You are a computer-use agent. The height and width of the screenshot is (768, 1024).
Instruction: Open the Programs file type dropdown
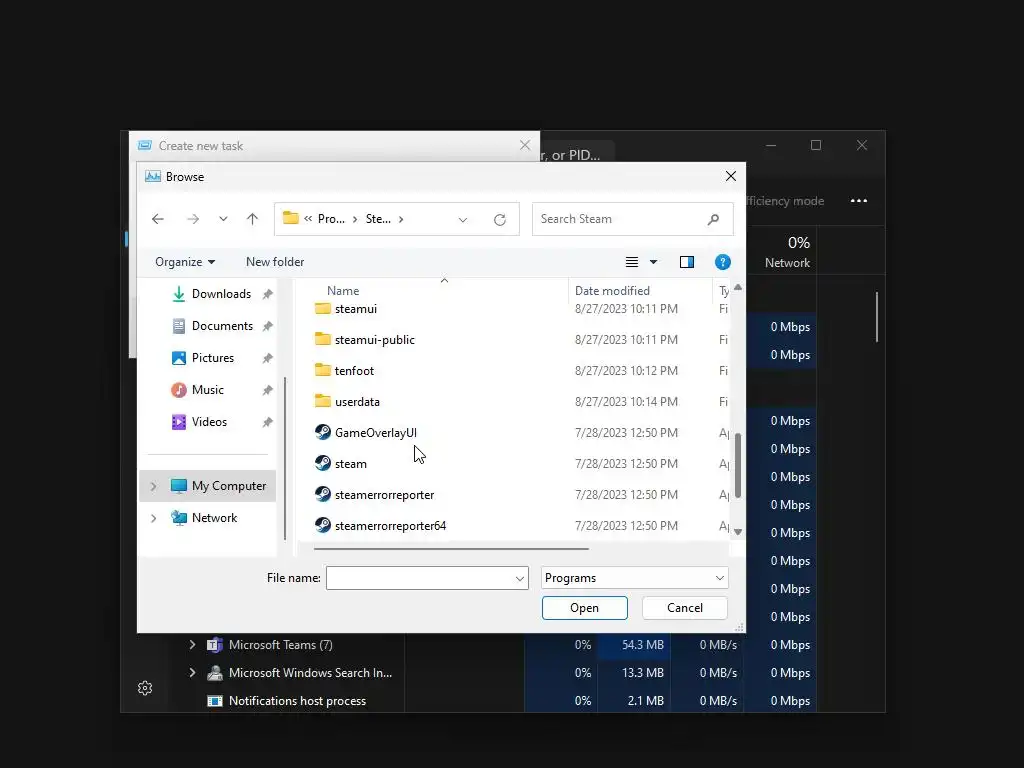click(x=635, y=578)
